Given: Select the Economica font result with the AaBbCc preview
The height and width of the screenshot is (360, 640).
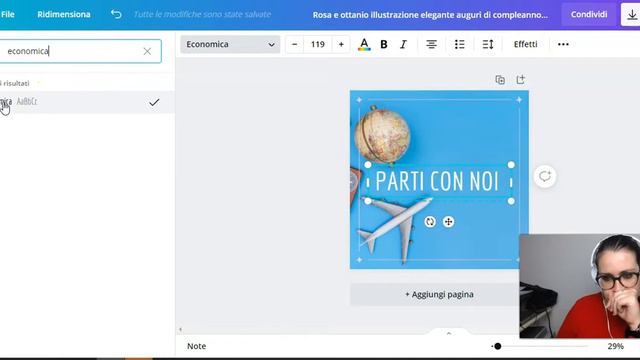Looking at the screenshot, I should pyautogui.click(x=87, y=102).
